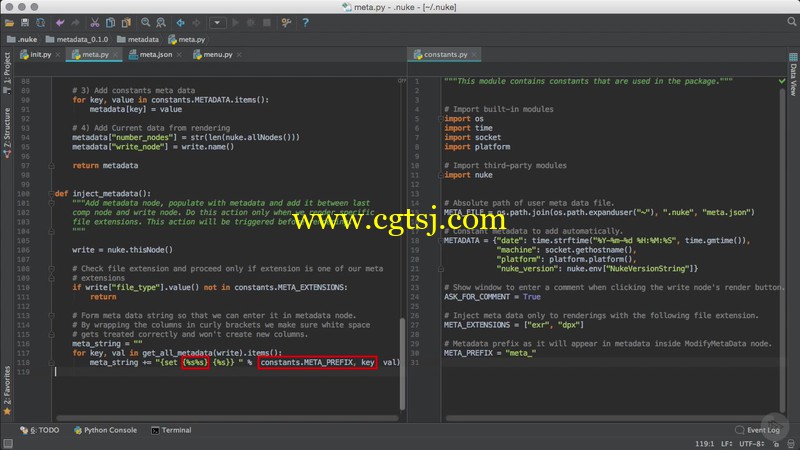Click the constants.py horizontal scrollbar
The height and width of the screenshot is (450, 800).
tap(613, 418)
